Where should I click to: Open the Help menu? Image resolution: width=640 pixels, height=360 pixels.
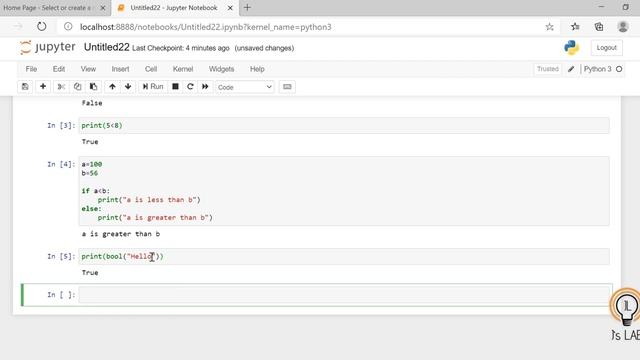point(257,69)
